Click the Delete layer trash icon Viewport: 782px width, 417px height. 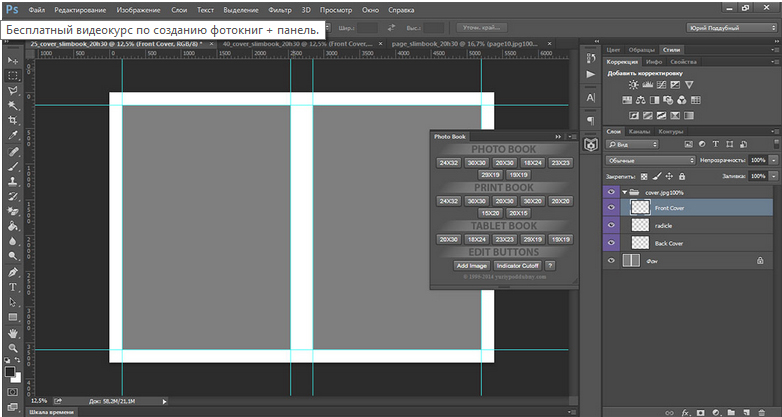click(762, 411)
